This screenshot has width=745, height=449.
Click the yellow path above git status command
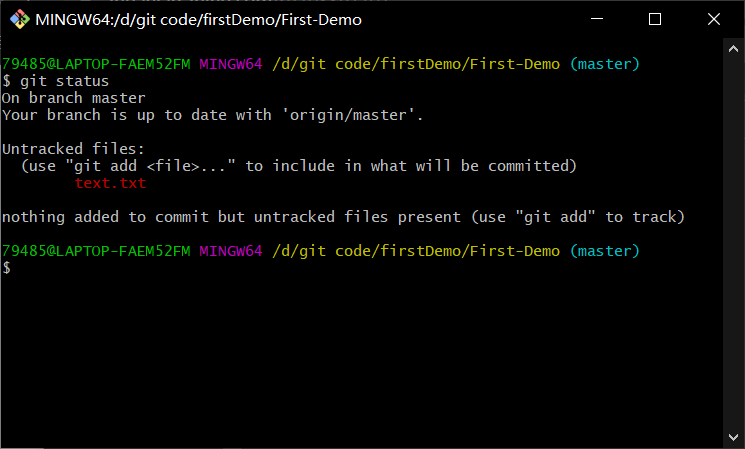pyautogui.click(x=416, y=64)
